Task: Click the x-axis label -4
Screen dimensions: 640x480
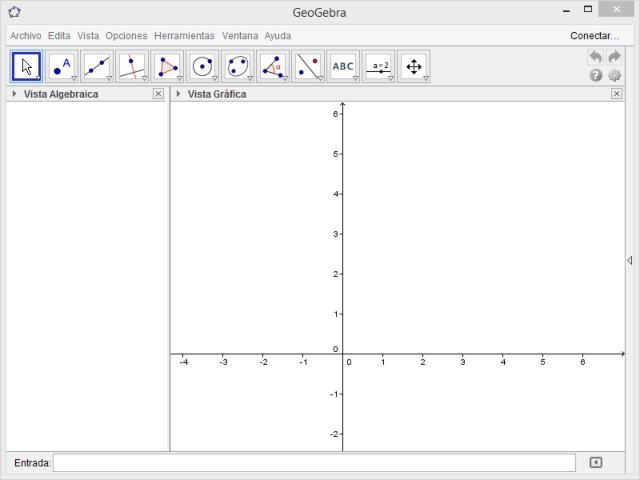Action: pos(184,362)
